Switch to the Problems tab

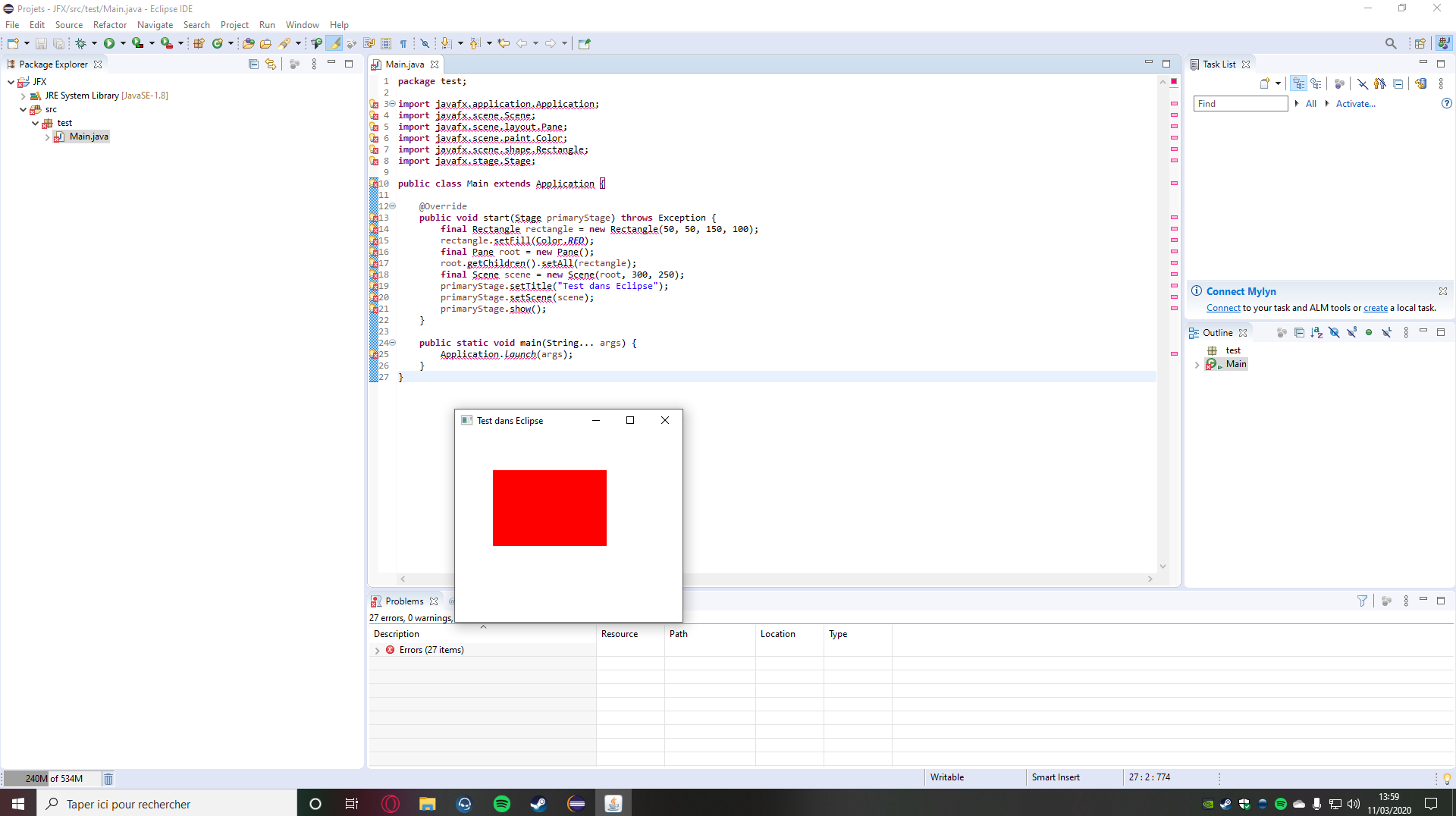tap(404, 601)
